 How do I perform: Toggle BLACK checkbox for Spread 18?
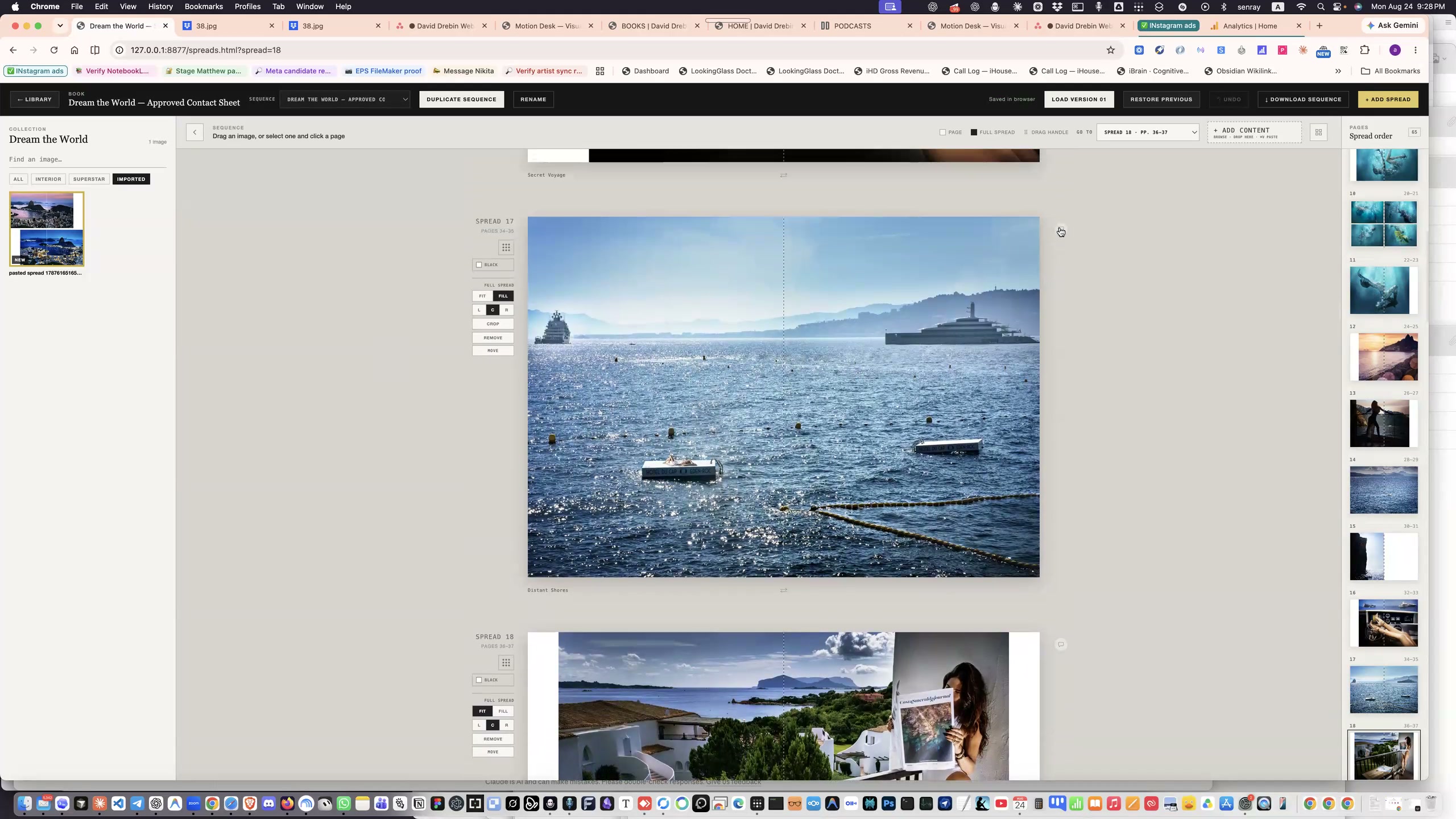479,680
